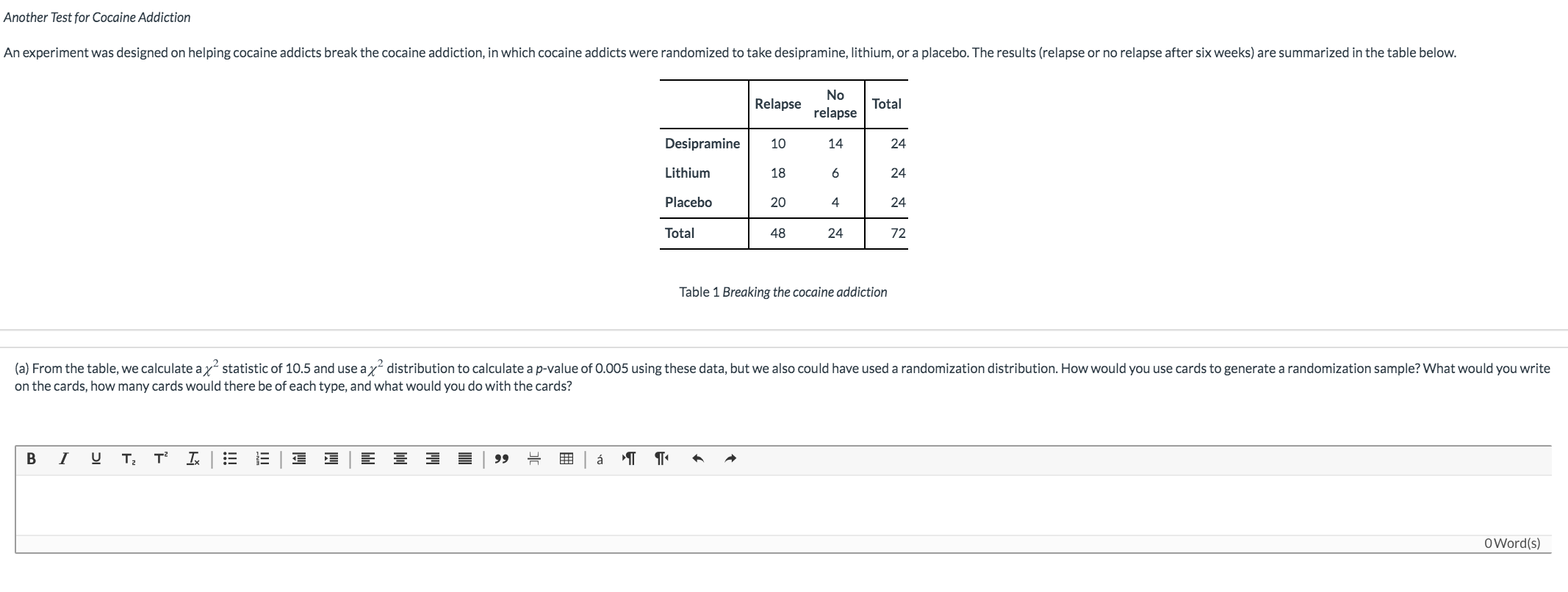Increase the paragraph indent
1568x592 pixels.
pos(331,459)
